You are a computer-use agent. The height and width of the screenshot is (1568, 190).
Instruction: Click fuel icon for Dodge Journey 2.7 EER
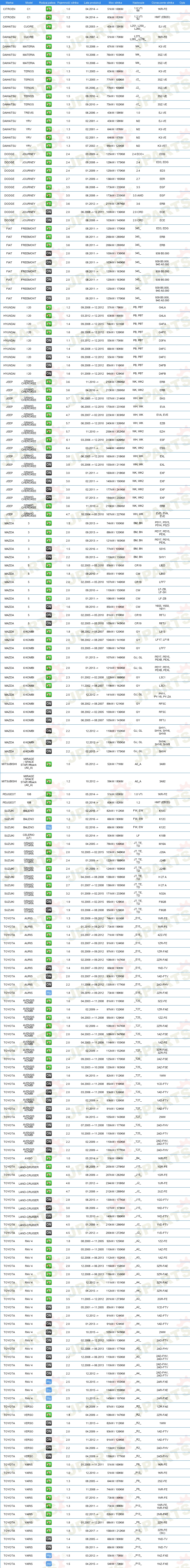(x=49, y=179)
